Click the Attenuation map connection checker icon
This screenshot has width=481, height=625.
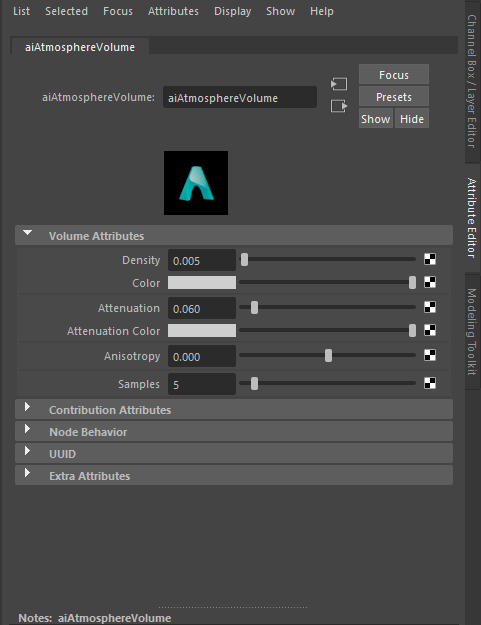coord(430,307)
